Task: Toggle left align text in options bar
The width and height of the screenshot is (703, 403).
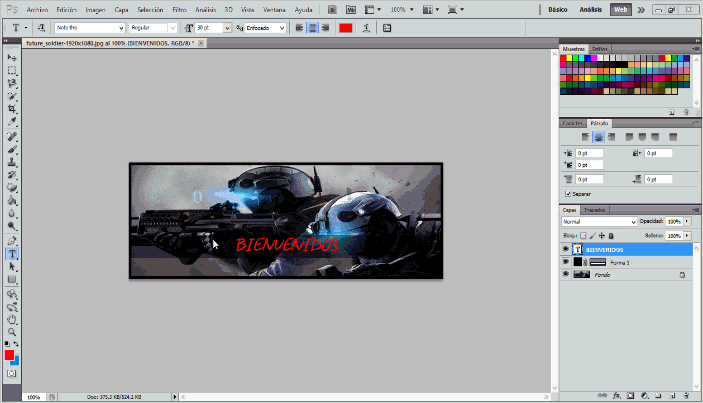Action: (299, 28)
